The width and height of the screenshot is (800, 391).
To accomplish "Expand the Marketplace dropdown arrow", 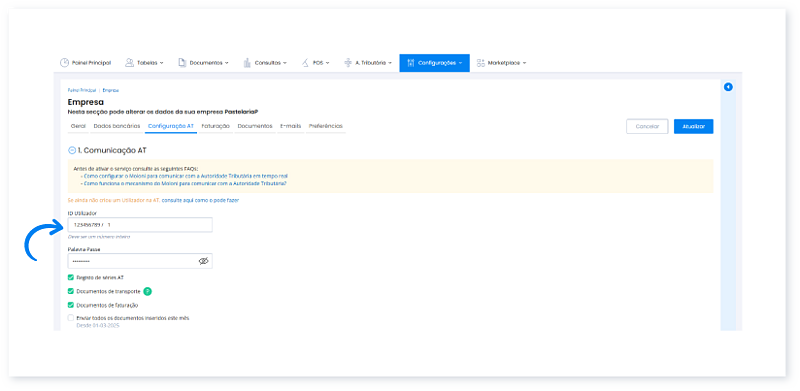I will coord(524,63).
